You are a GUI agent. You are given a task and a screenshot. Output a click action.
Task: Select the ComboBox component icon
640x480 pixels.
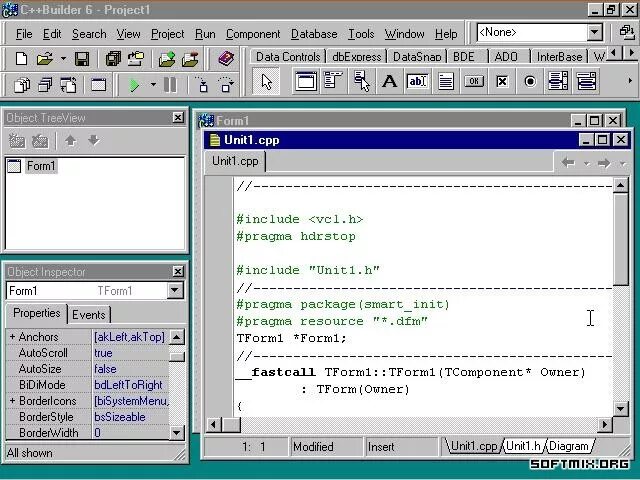586,81
